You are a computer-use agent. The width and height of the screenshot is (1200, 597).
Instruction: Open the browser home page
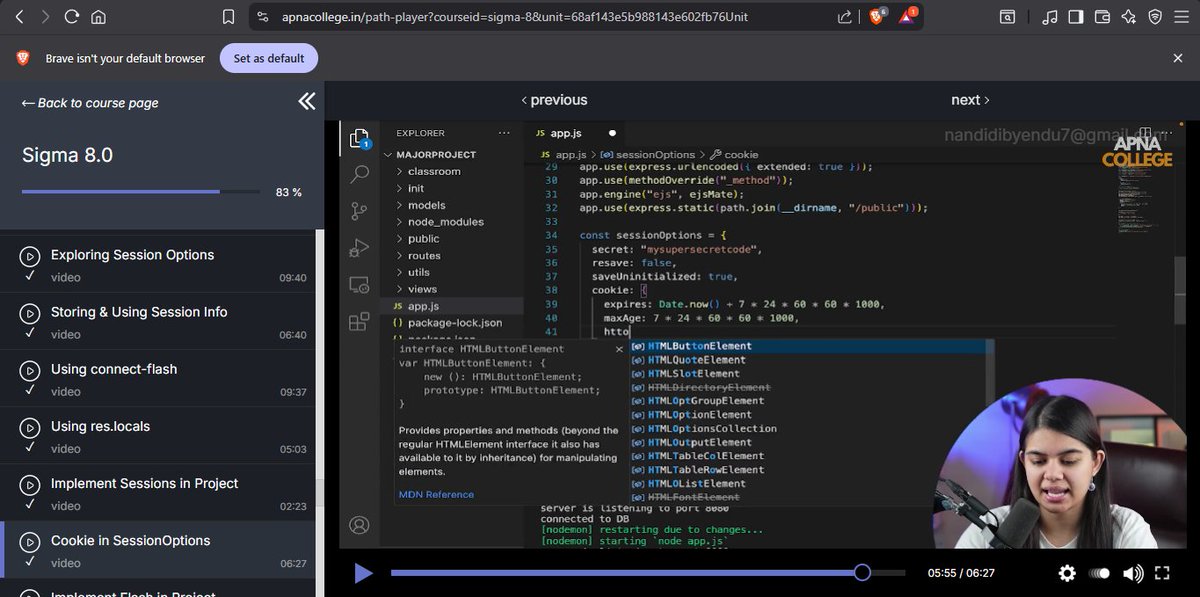98,17
